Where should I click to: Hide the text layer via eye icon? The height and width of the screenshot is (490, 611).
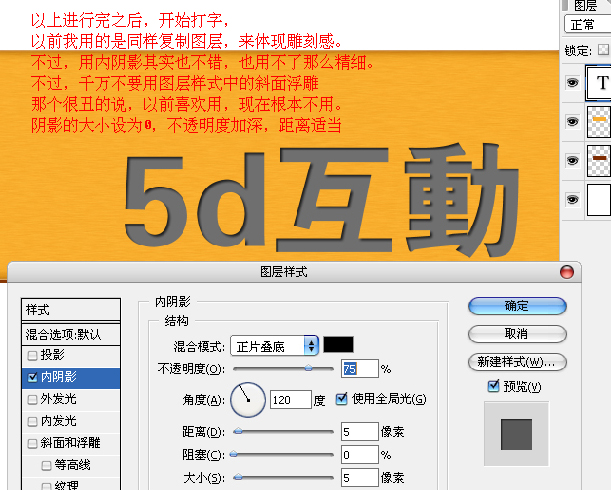572,82
